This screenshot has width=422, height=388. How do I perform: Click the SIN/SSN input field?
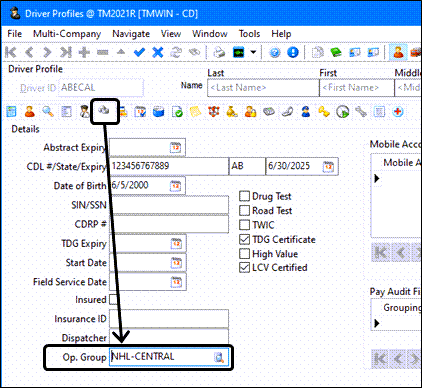click(169, 205)
